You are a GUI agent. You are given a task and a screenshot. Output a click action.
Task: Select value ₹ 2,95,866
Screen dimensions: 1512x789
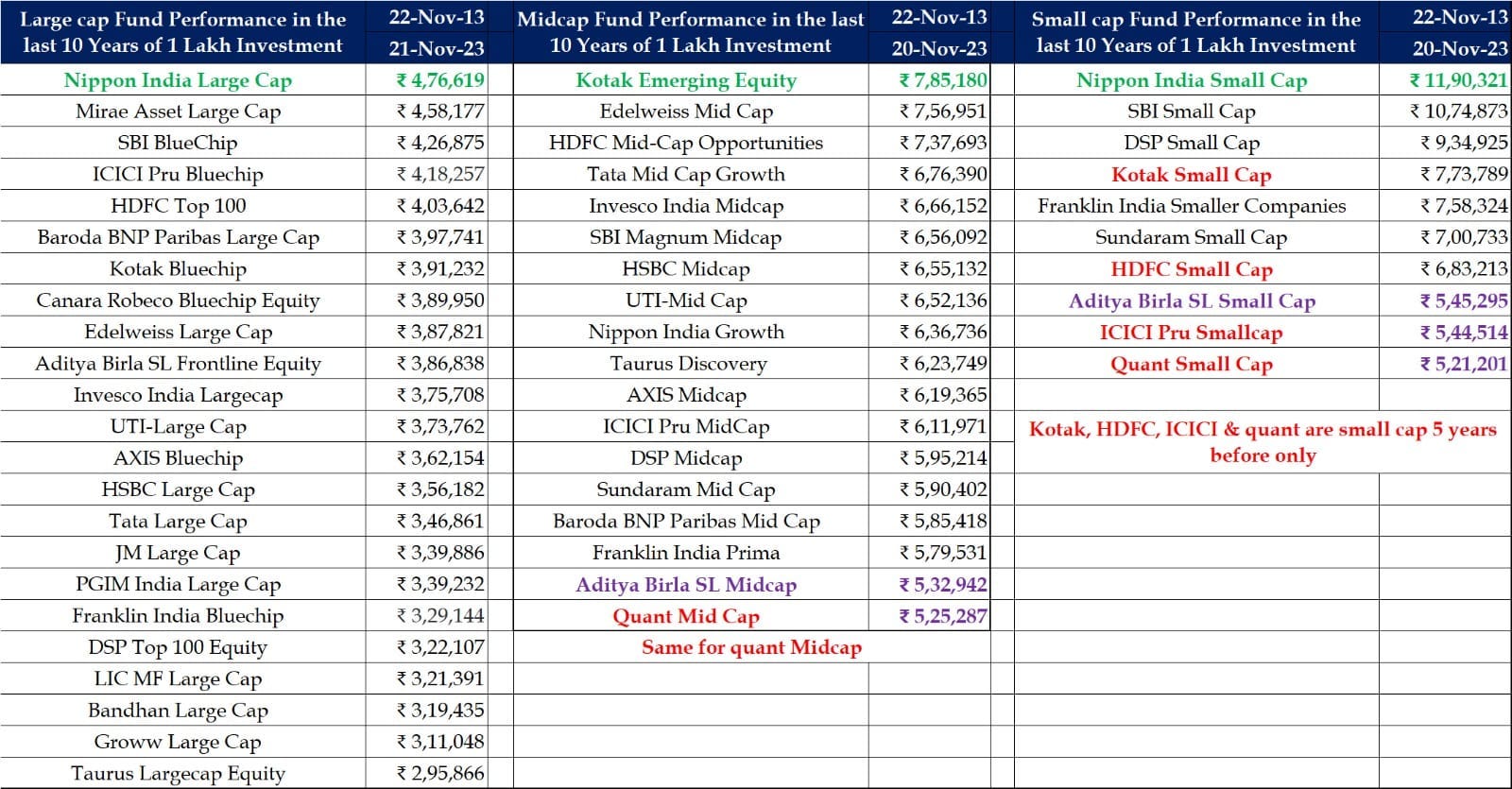(x=440, y=773)
